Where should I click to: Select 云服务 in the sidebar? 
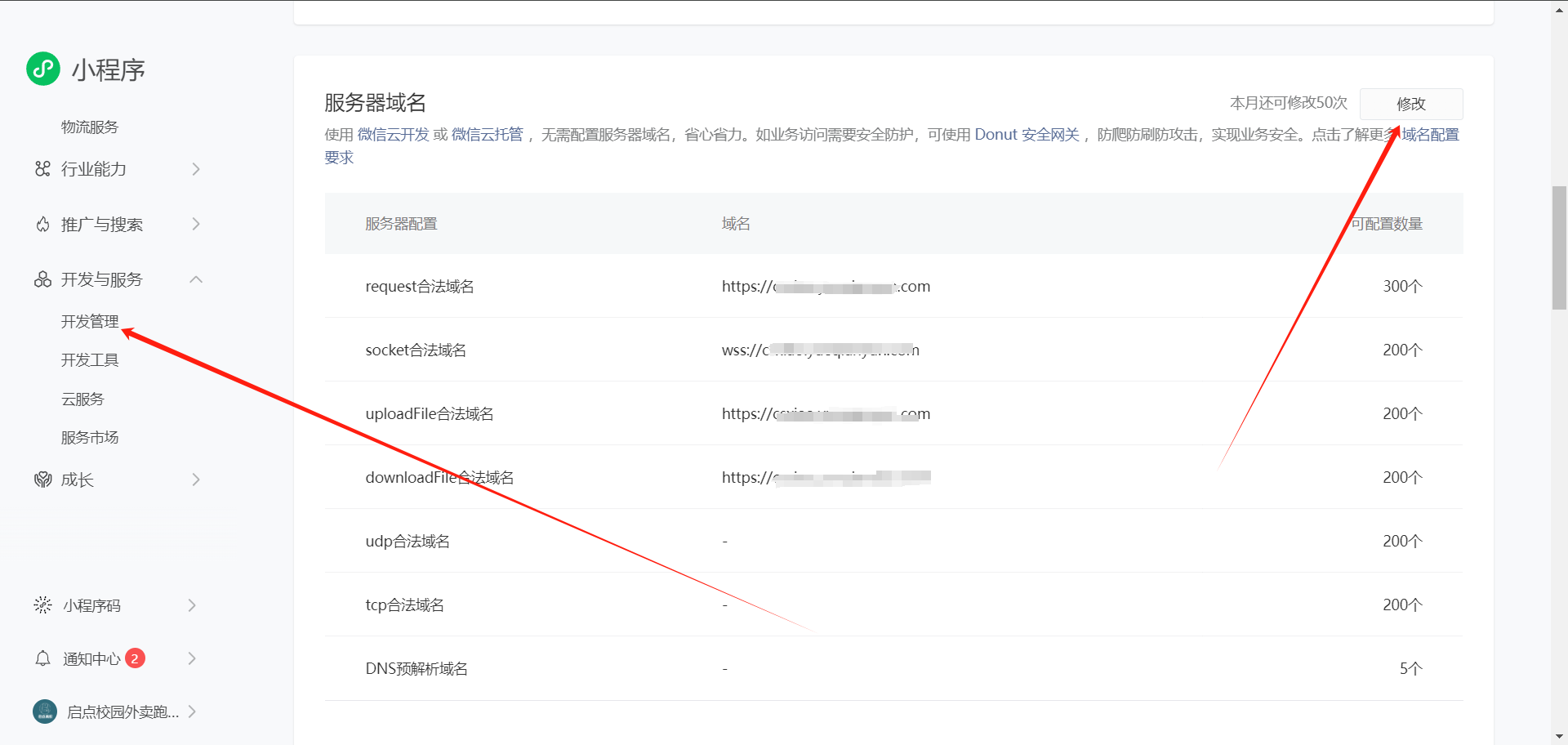click(82, 399)
